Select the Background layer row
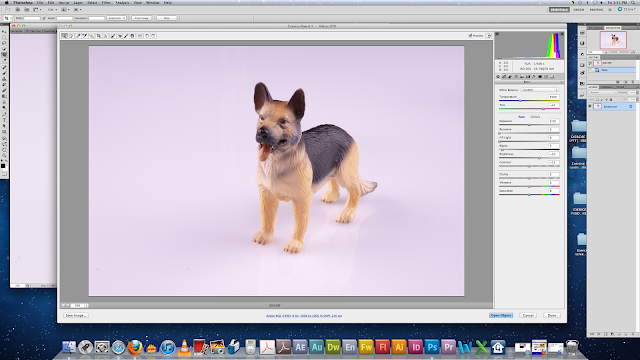Screen dimensions: 640x360 tap(612, 107)
